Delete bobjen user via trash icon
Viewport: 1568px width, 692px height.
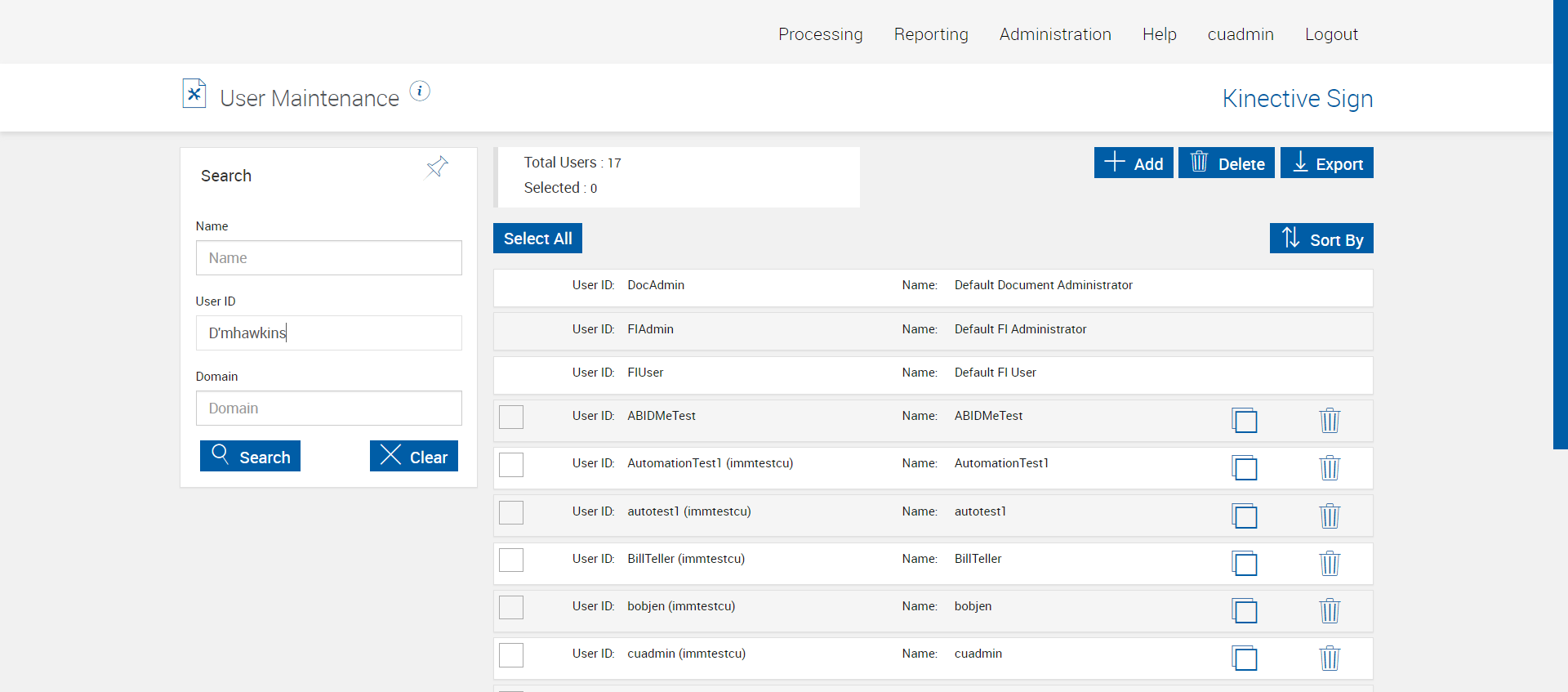(x=1330, y=610)
